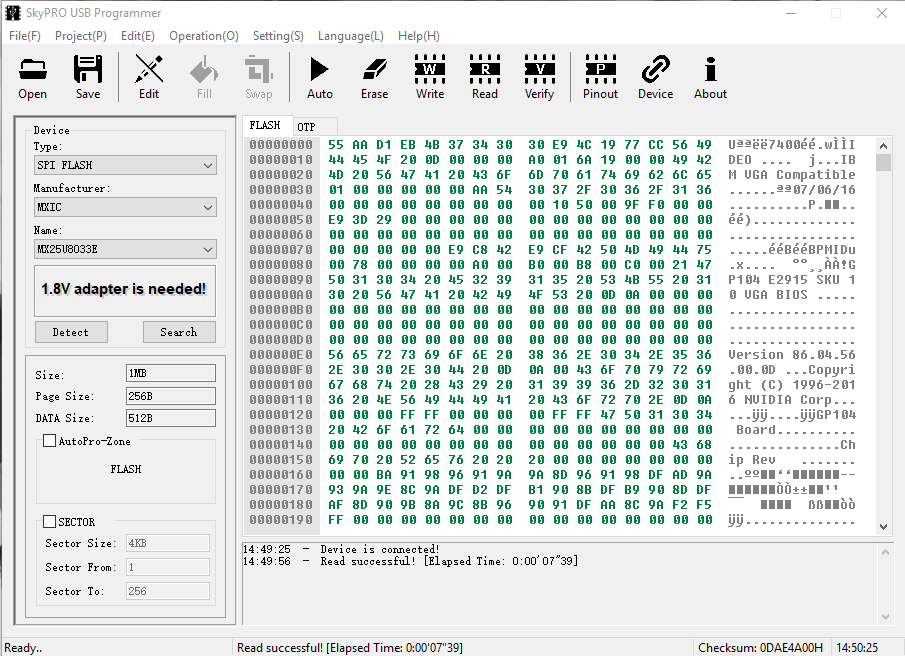This screenshot has height=656, width=905.
Task: Open the Help(H) menu
Action: [418, 36]
